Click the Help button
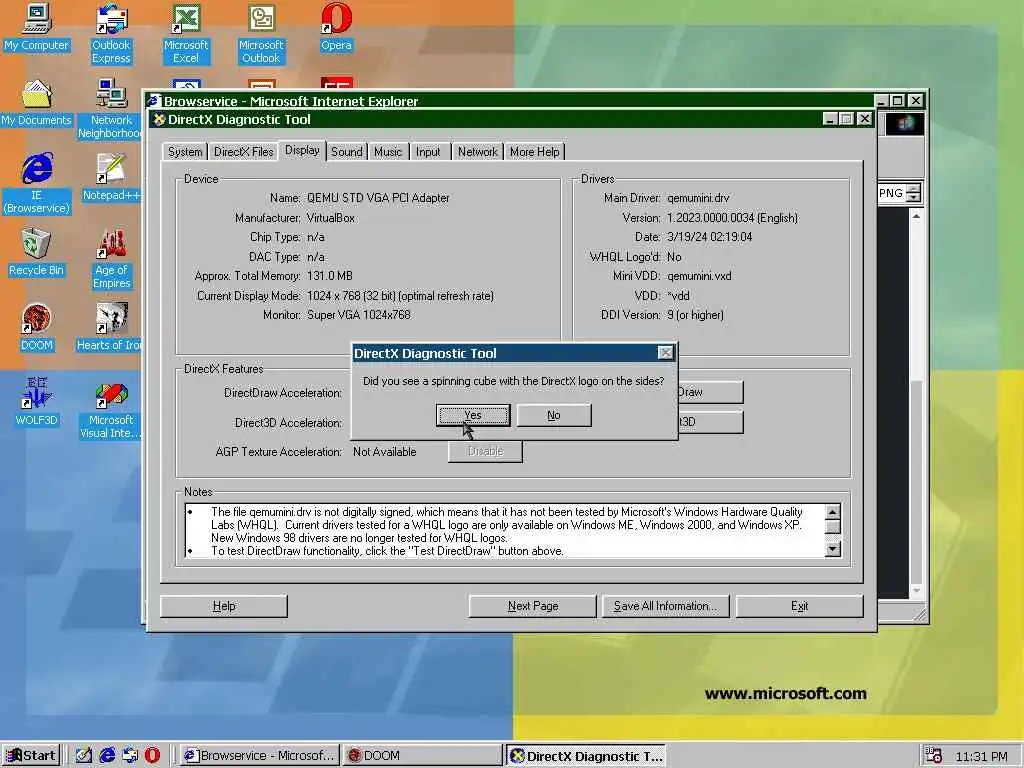 pyautogui.click(x=224, y=606)
